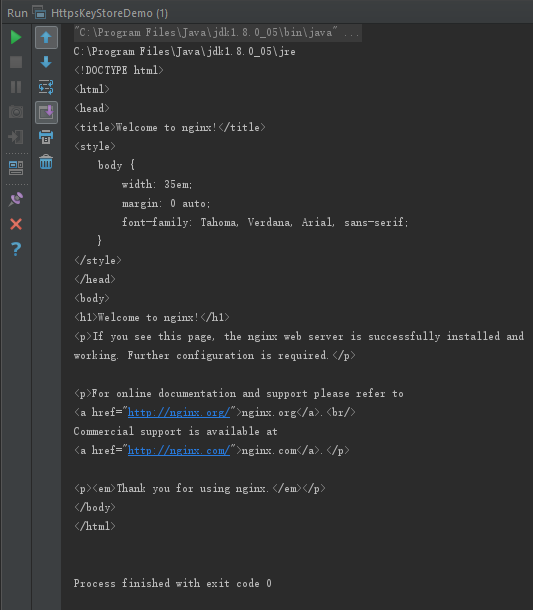
Task: Click the 'Commercial support is available at' line
Action: (x=175, y=431)
